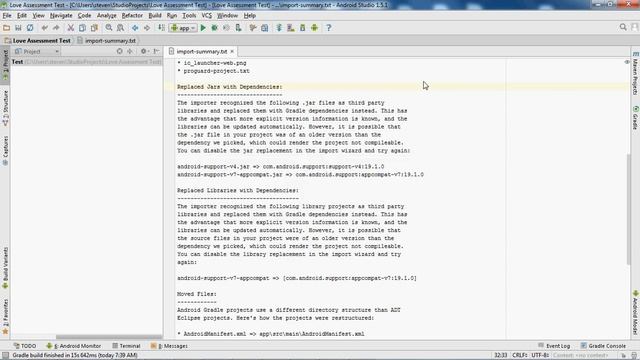Click the import-summary.txt breadcrumb

coord(107,41)
